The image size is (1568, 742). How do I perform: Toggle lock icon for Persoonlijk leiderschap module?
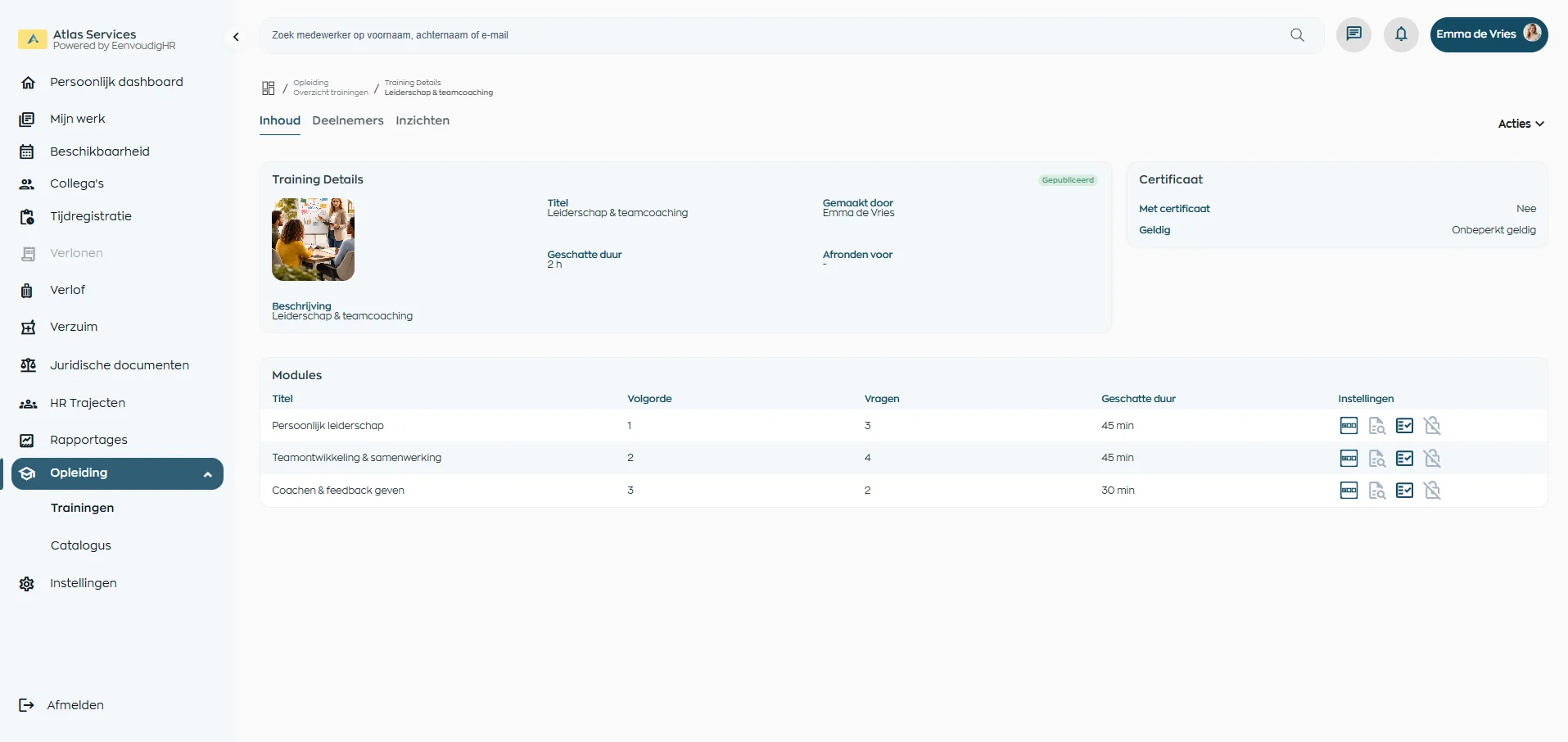click(x=1432, y=426)
